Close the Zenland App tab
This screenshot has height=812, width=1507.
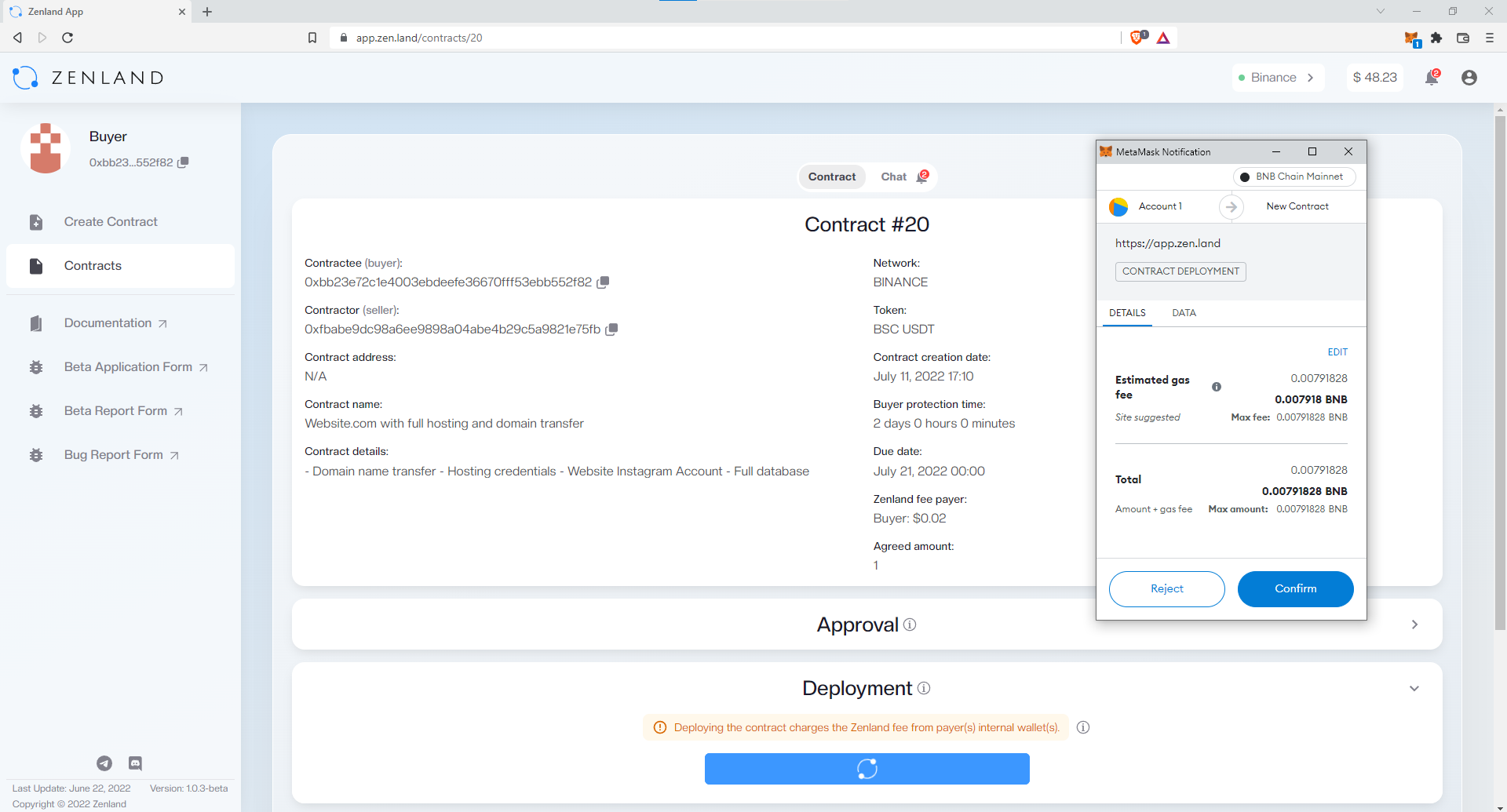click(182, 12)
